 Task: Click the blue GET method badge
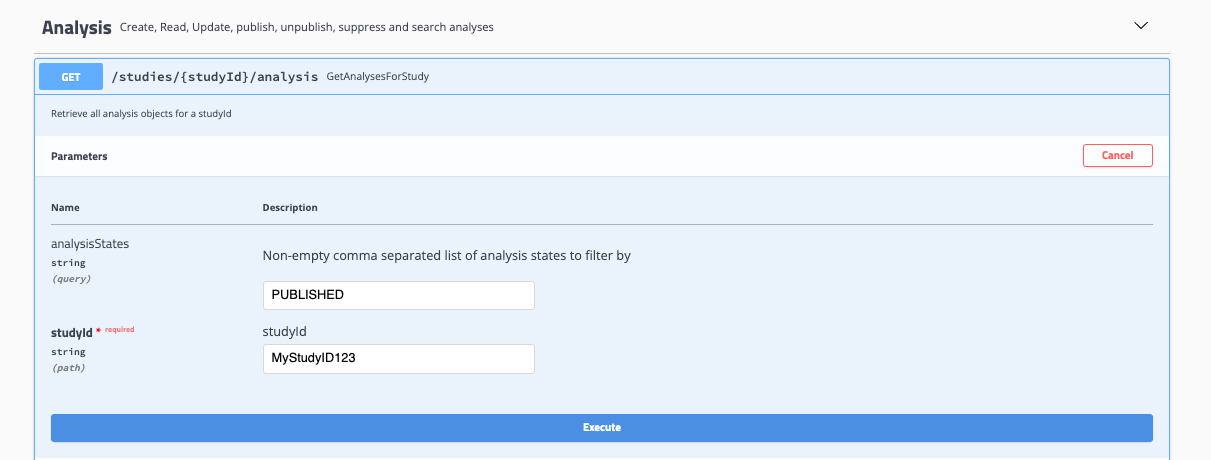pos(70,76)
